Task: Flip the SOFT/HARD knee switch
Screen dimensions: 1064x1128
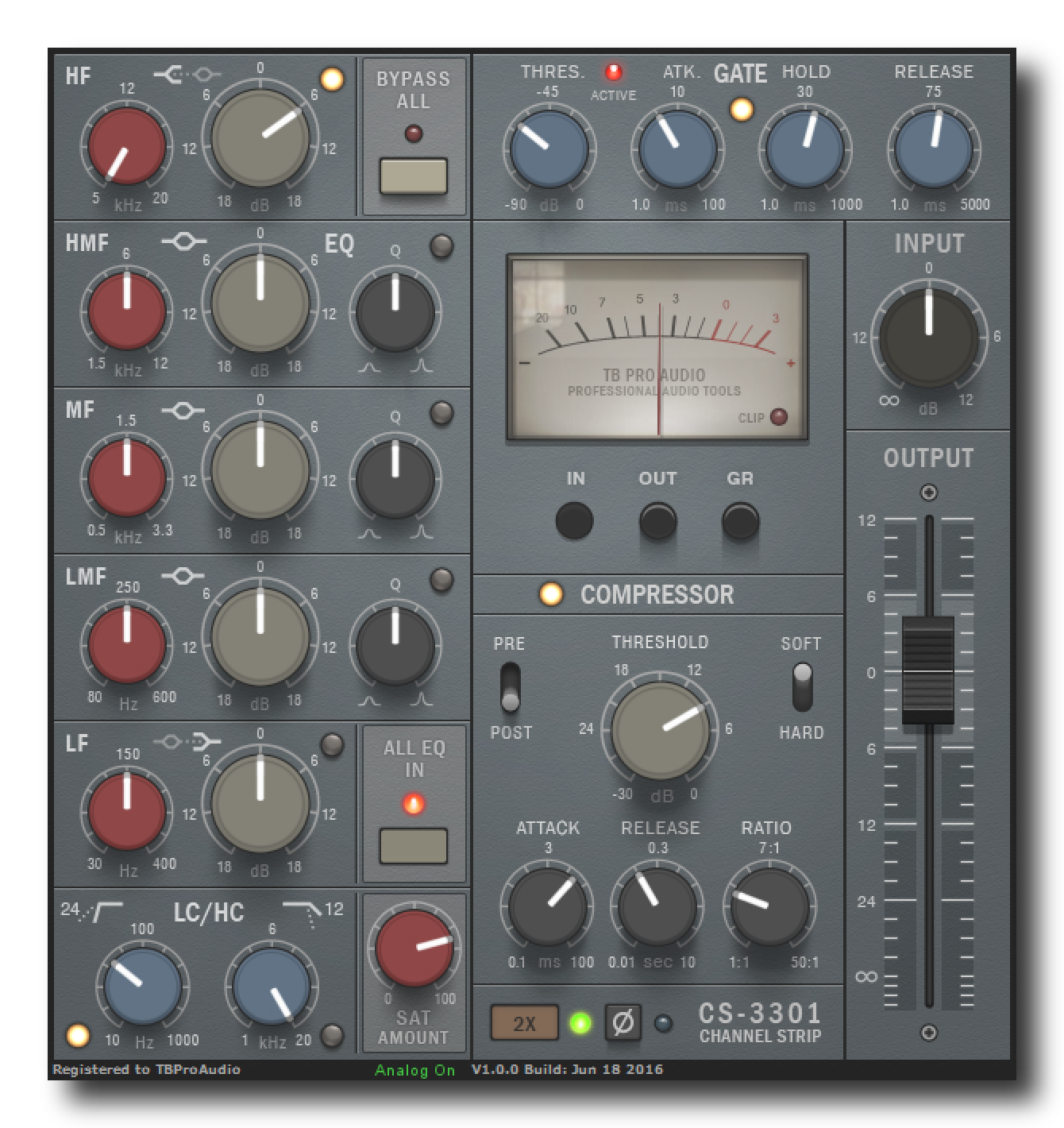Action: pyautogui.click(x=803, y=688)
